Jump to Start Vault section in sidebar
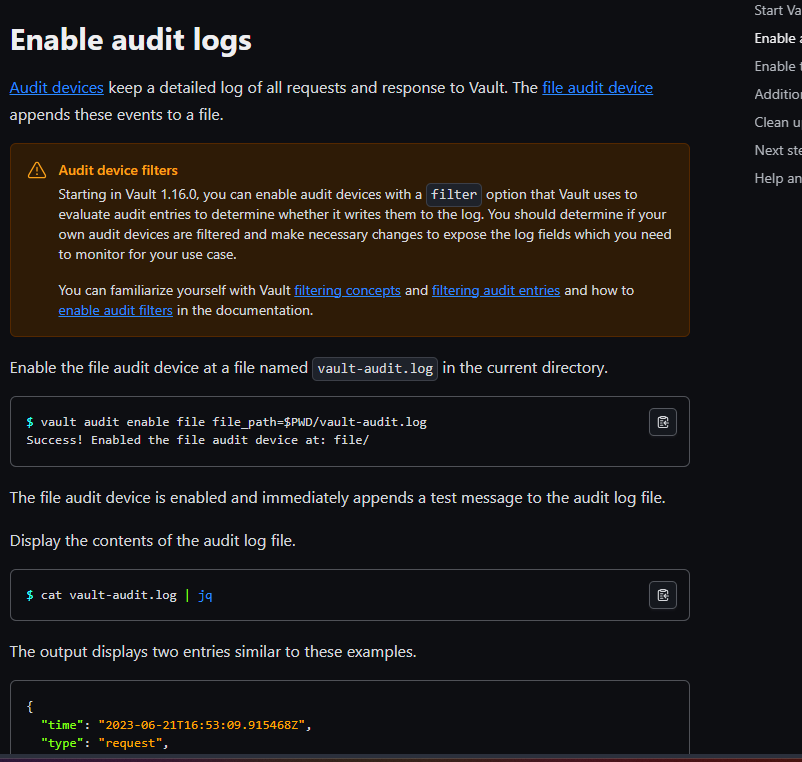 point(777,10)
